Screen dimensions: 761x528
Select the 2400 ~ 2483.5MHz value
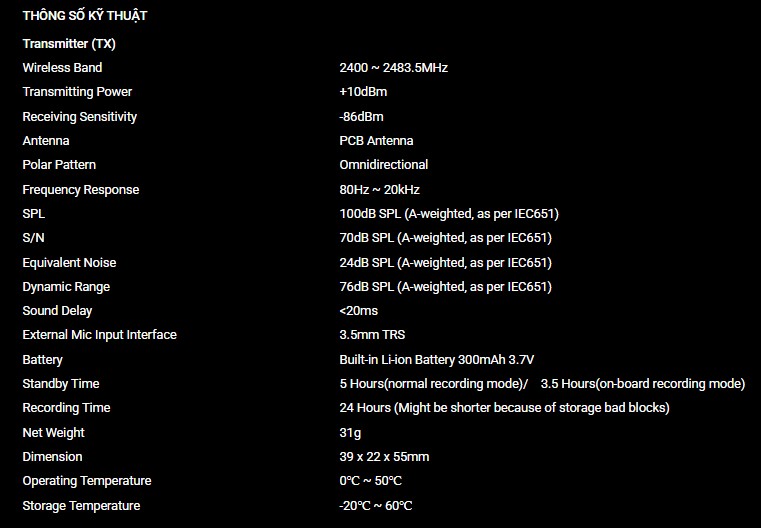click(x=394, y=67)
